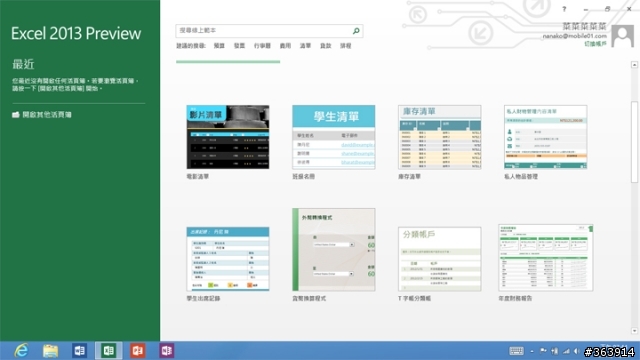Launch OneNote from the taskbar
The height and width of the screenshot is (360, 640).
pos(167,351)
